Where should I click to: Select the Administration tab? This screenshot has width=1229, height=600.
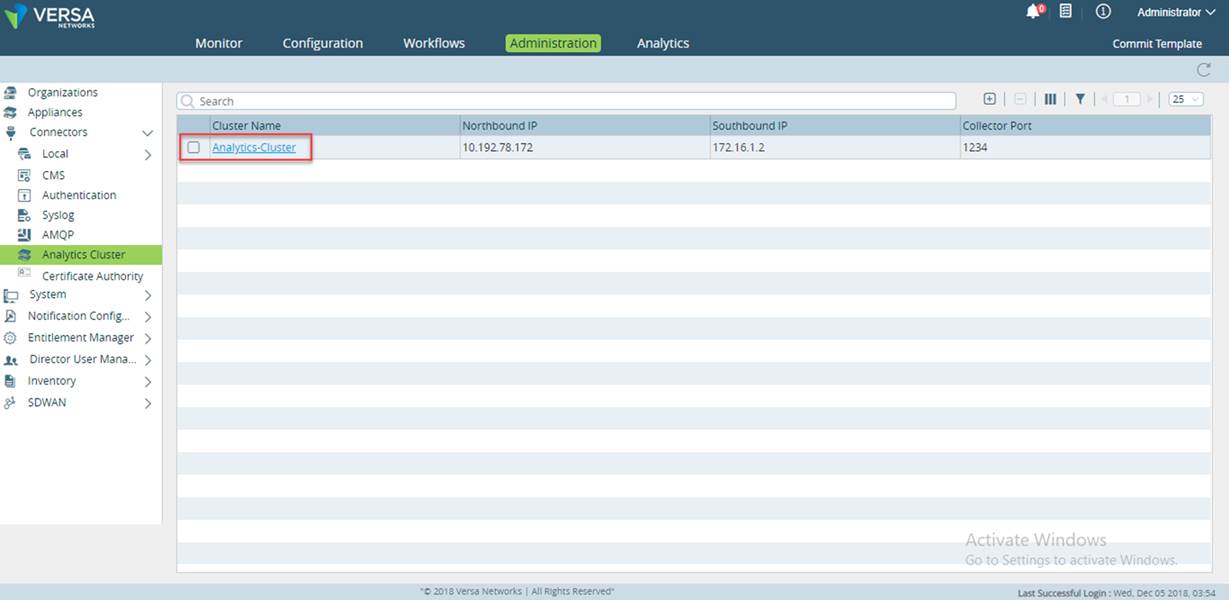click(x=553, y=43)
